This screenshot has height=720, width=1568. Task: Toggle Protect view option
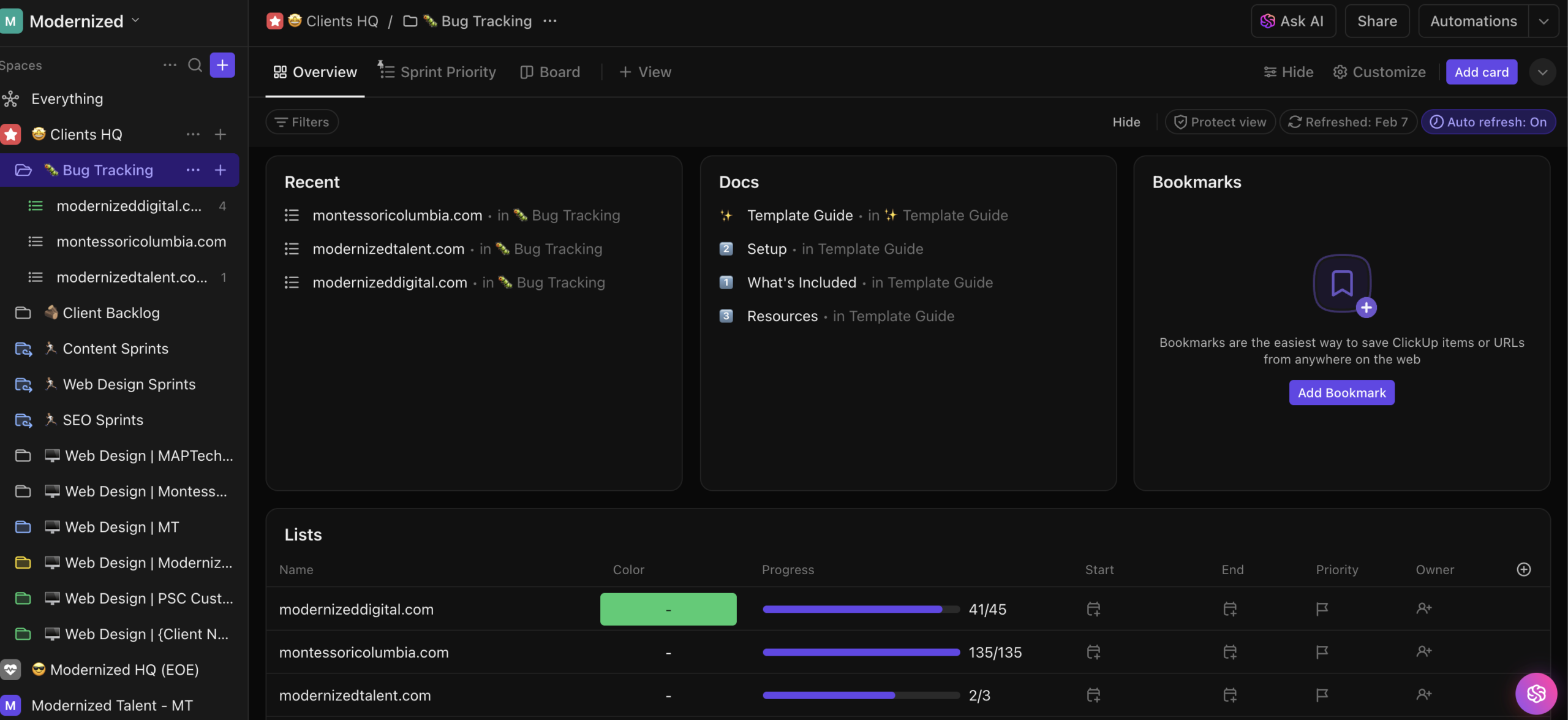1220,122
